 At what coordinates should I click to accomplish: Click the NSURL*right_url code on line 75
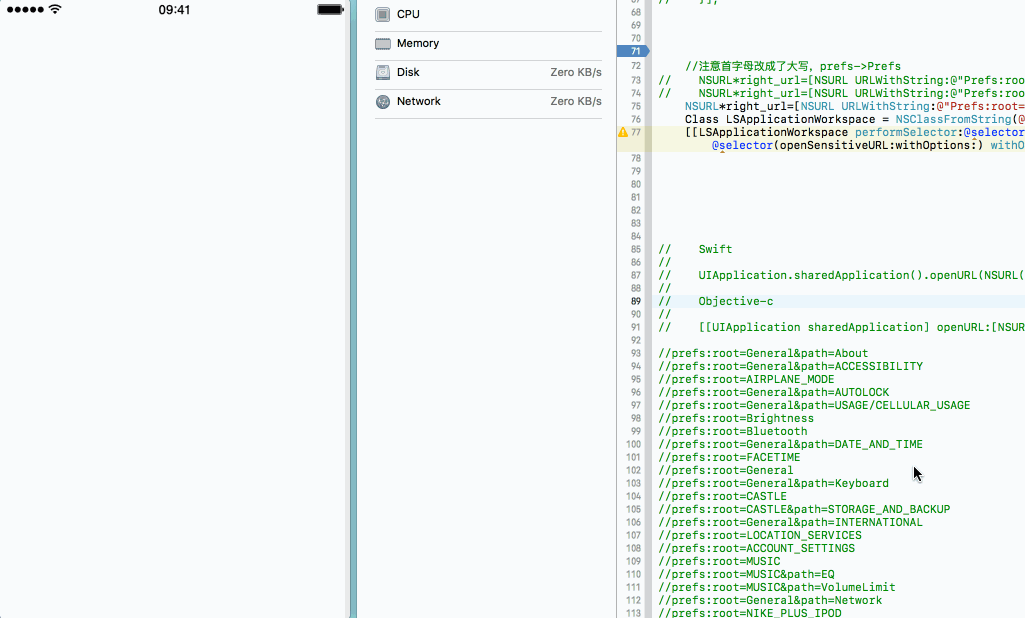[855, 106]
